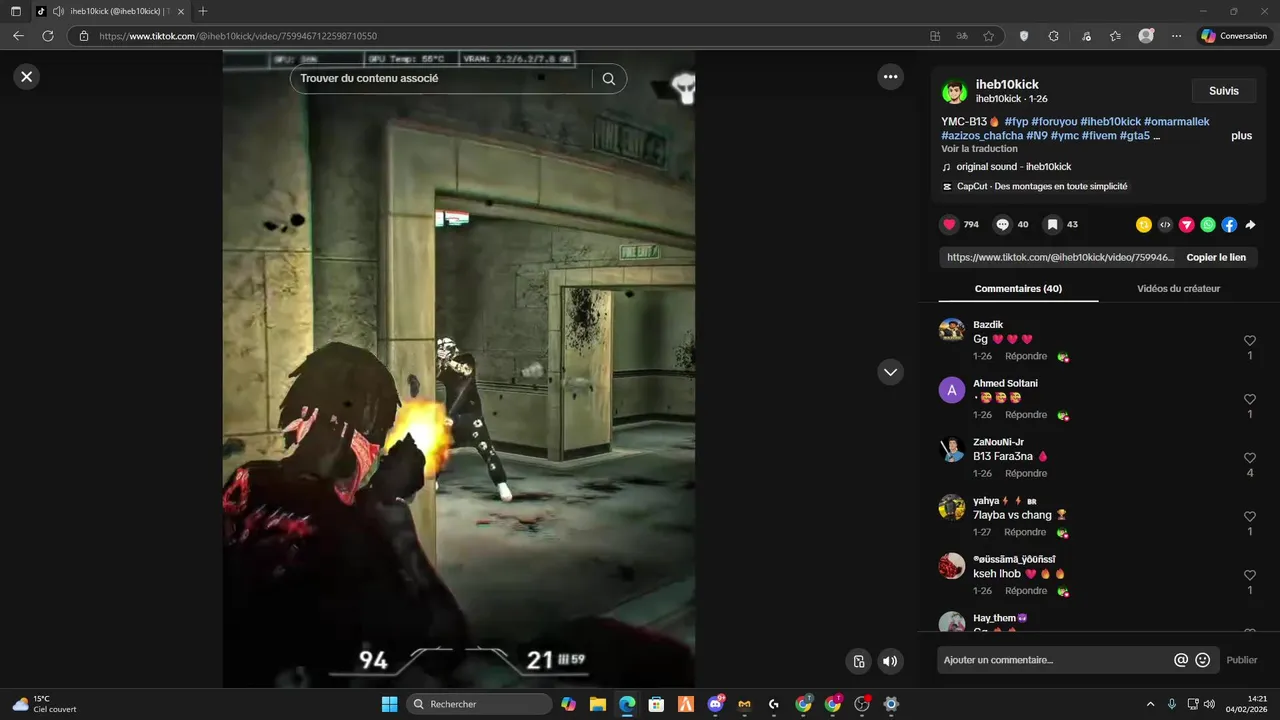Open the #fyp hashtag

point(1016,122)
